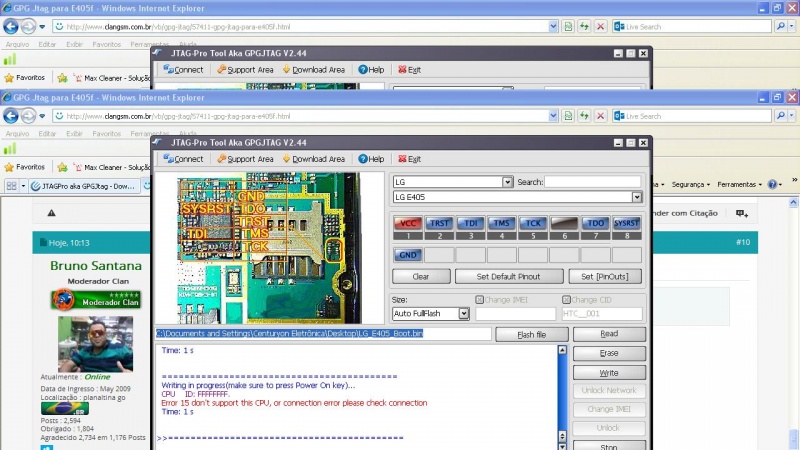The height and width of the screenshot is (450, 800).
Task: Click the command bar overflow chevron
Action: (x=794, y=180)
